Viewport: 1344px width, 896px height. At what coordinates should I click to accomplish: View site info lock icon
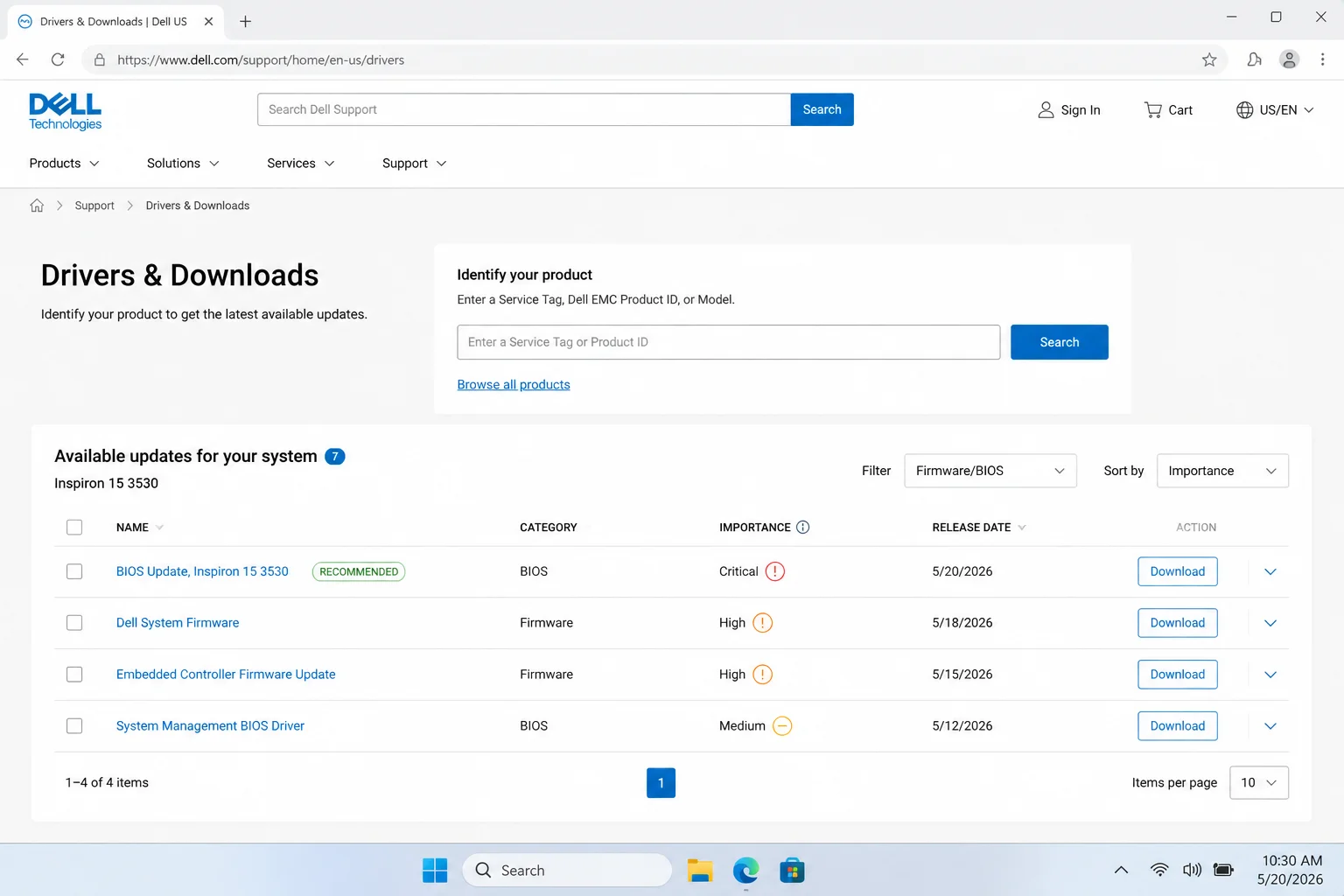tap(100, 59)
